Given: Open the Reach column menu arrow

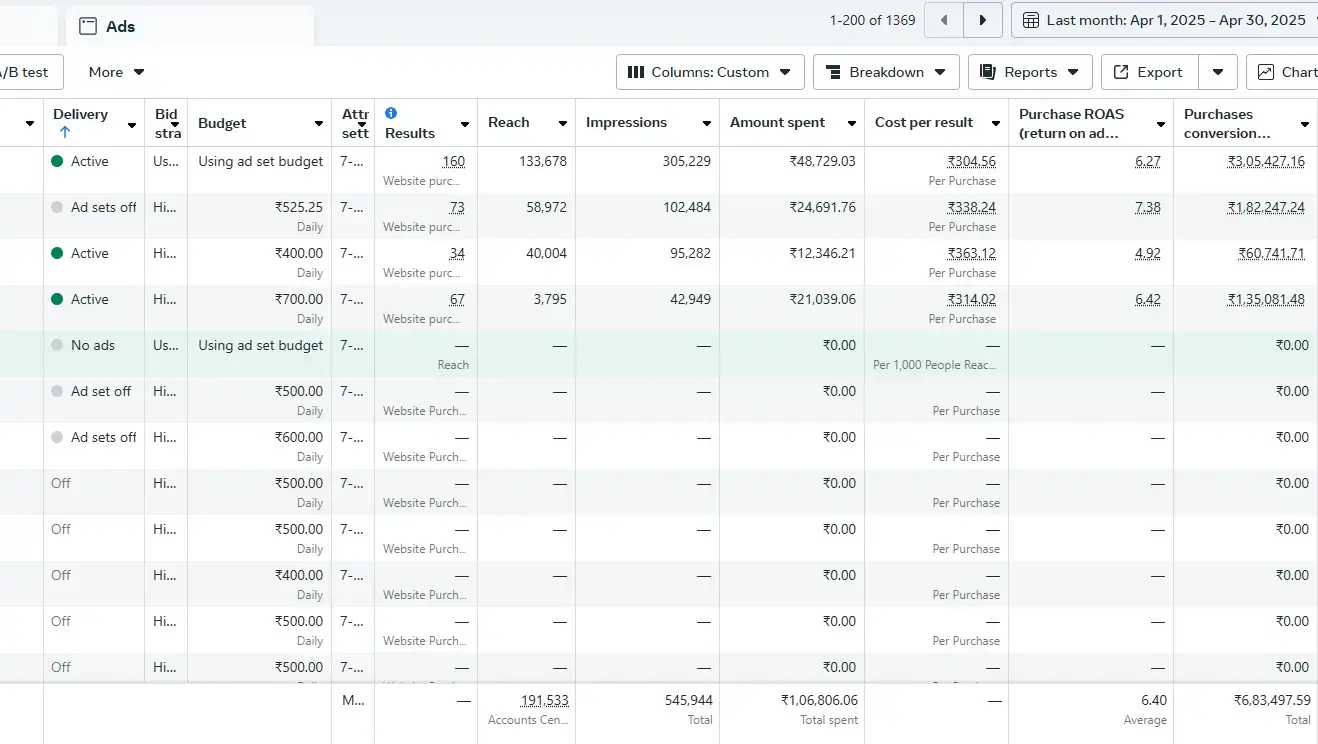Looking at the screenshot, I should click(562, 124).
